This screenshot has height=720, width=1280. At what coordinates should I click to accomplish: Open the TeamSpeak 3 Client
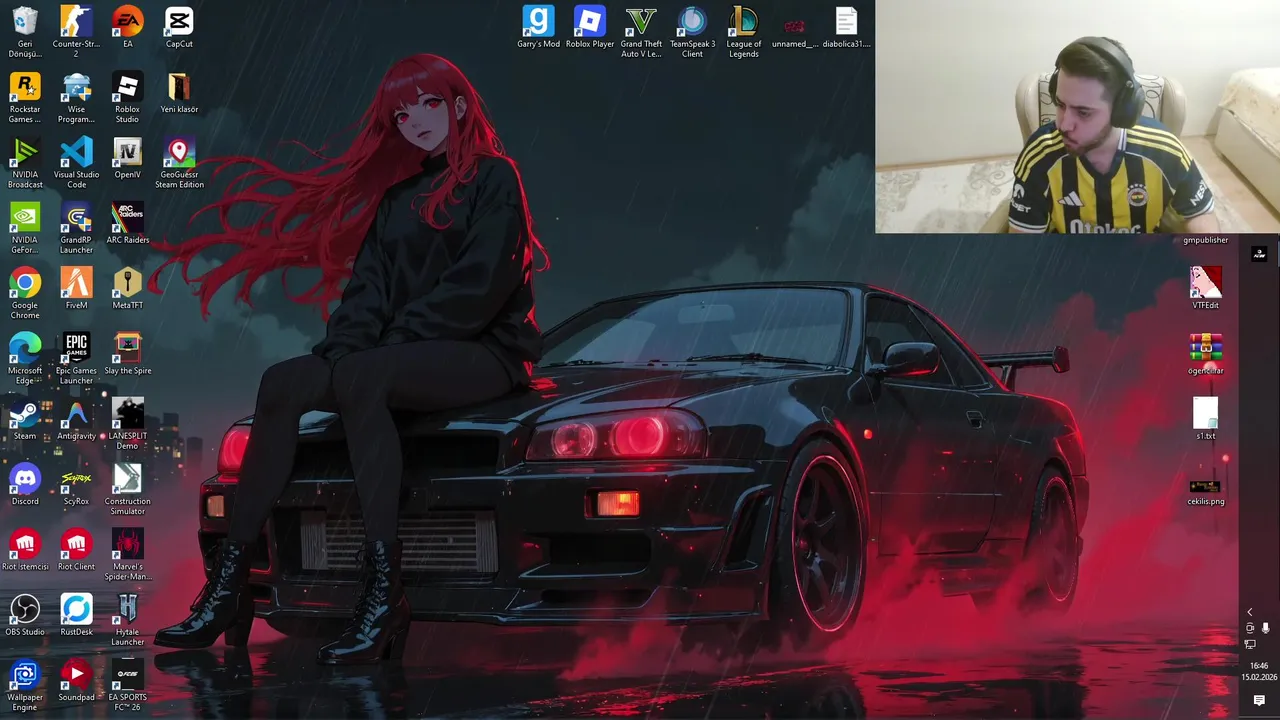tap(692, 32)
